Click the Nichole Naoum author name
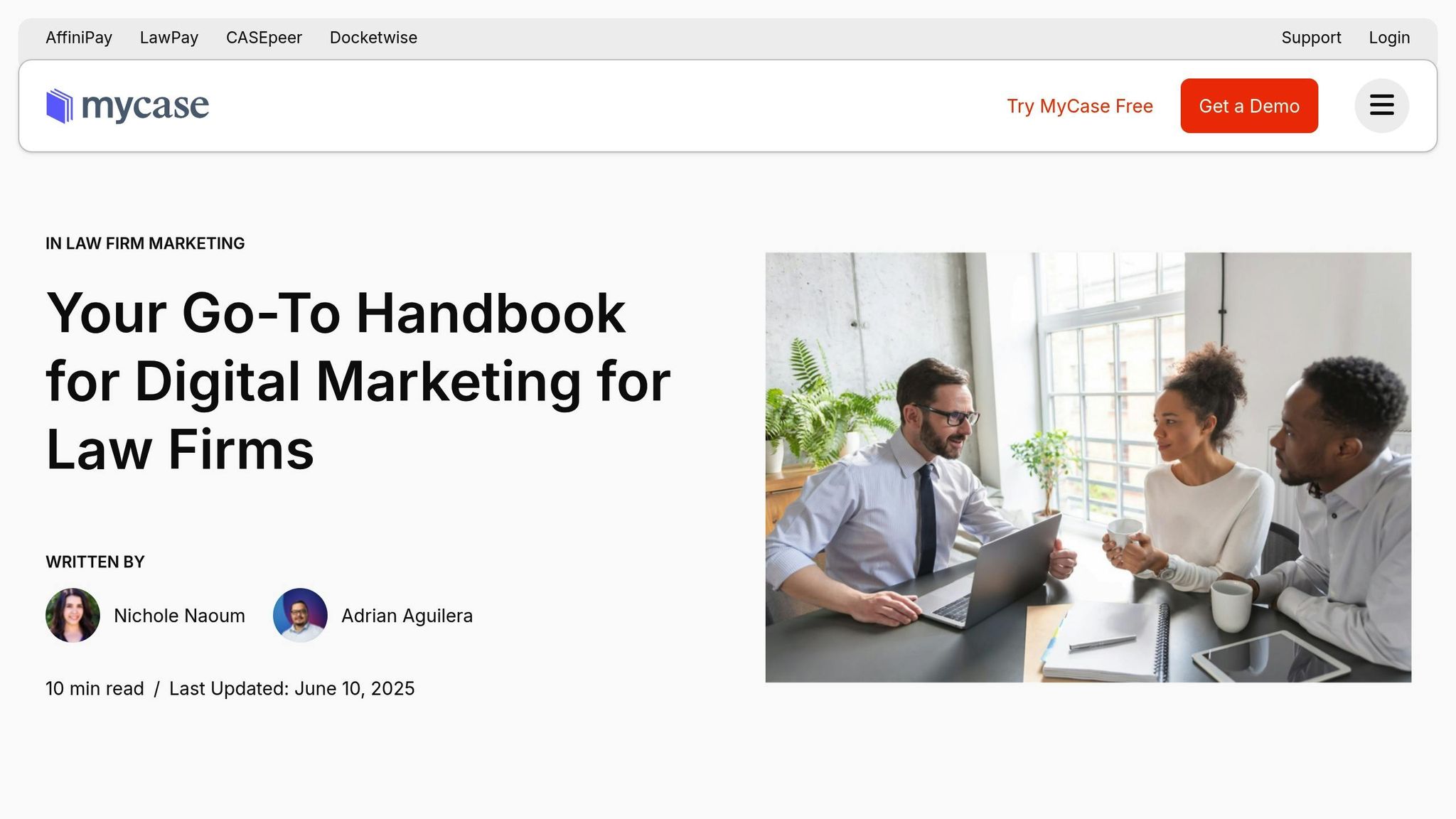The height and width of the screenshot is (819, 1456). coord(179,616)
